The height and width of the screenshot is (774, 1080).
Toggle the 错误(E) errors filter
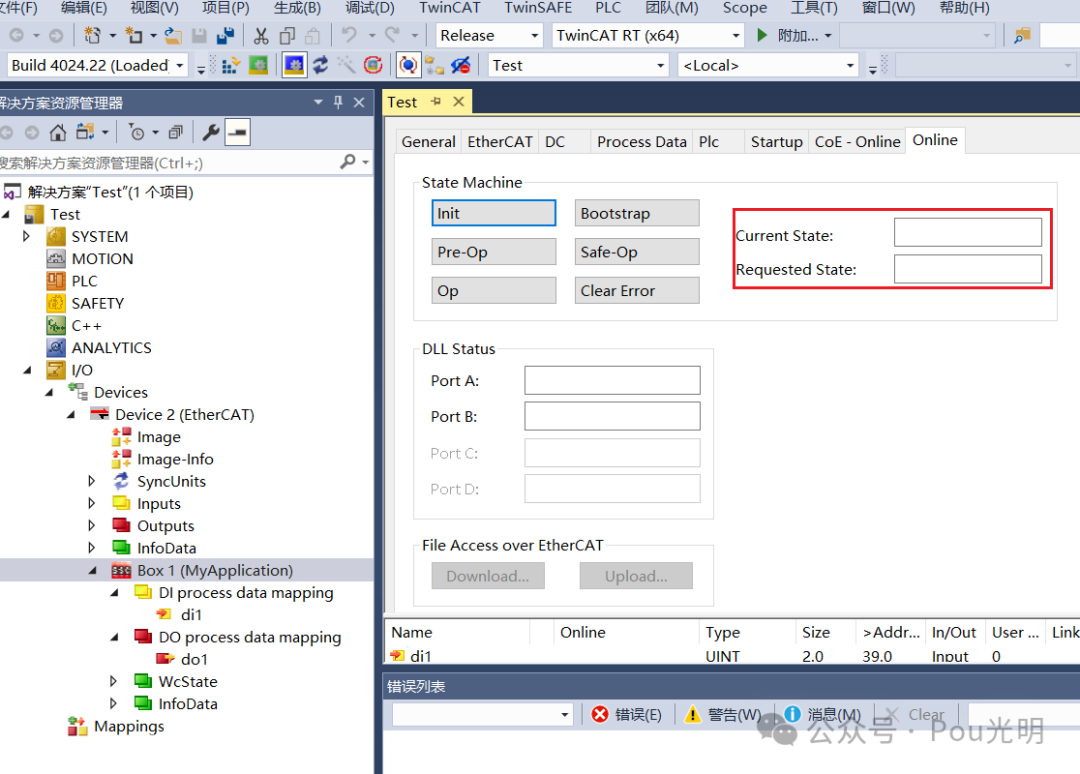[627, 715]
